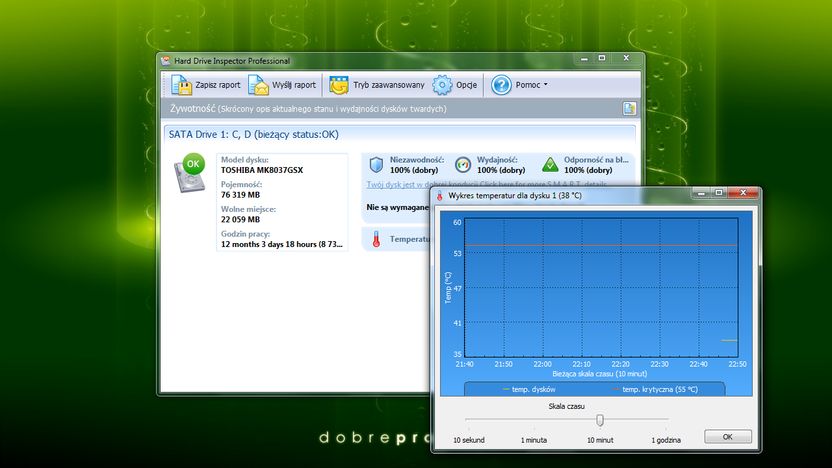The width and height of the screenshot is (832, 468).
Task: Click the Skala czasu slider handle
Action: (600, 420)
